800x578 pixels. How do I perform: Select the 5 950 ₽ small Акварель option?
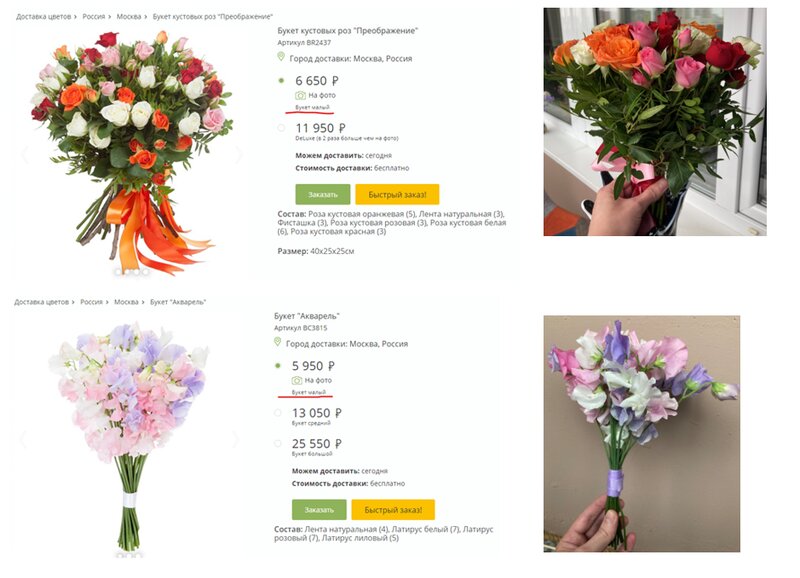[x=278, y=366]
